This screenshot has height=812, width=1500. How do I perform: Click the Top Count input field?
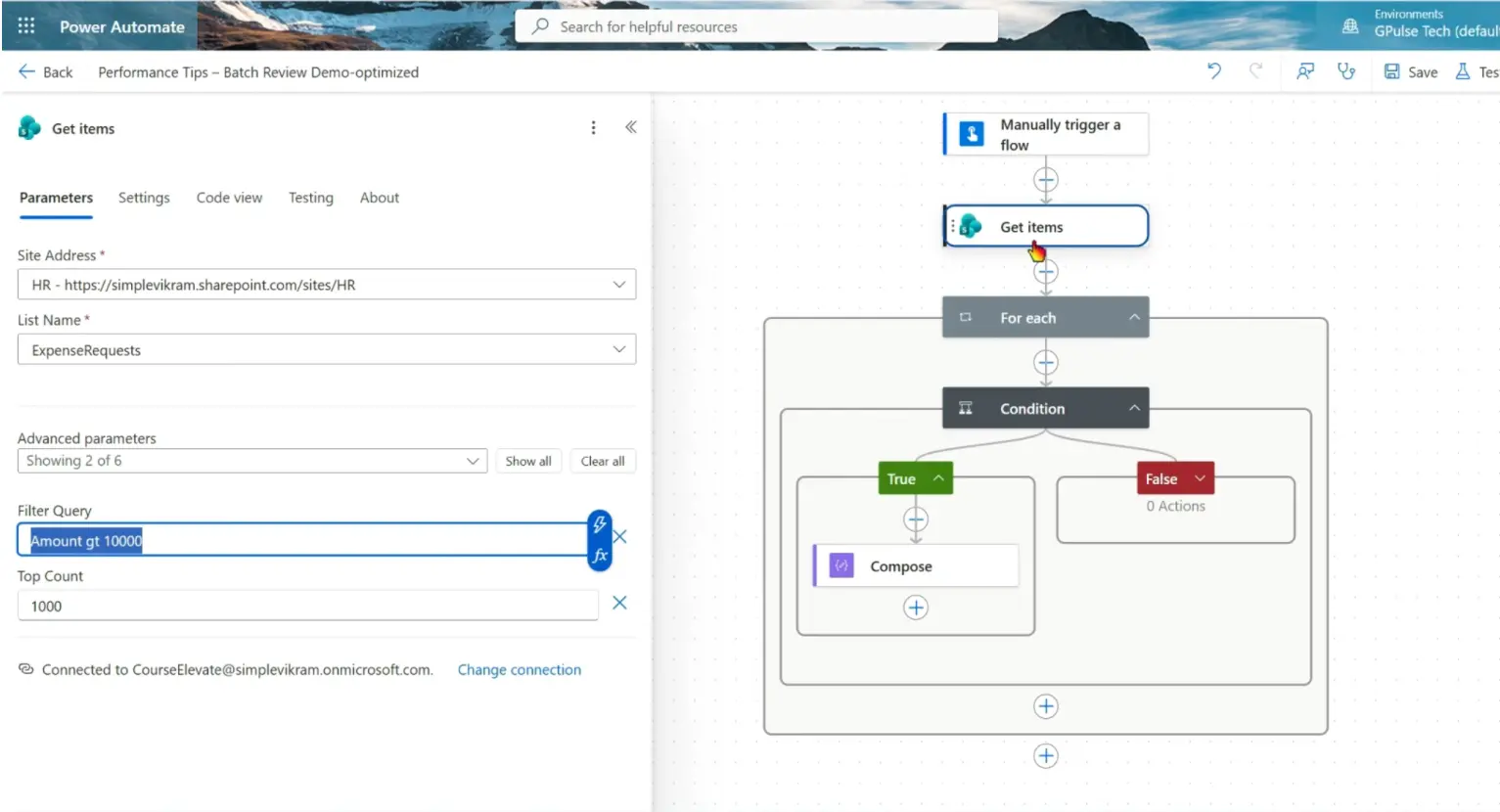pos(307,606)
